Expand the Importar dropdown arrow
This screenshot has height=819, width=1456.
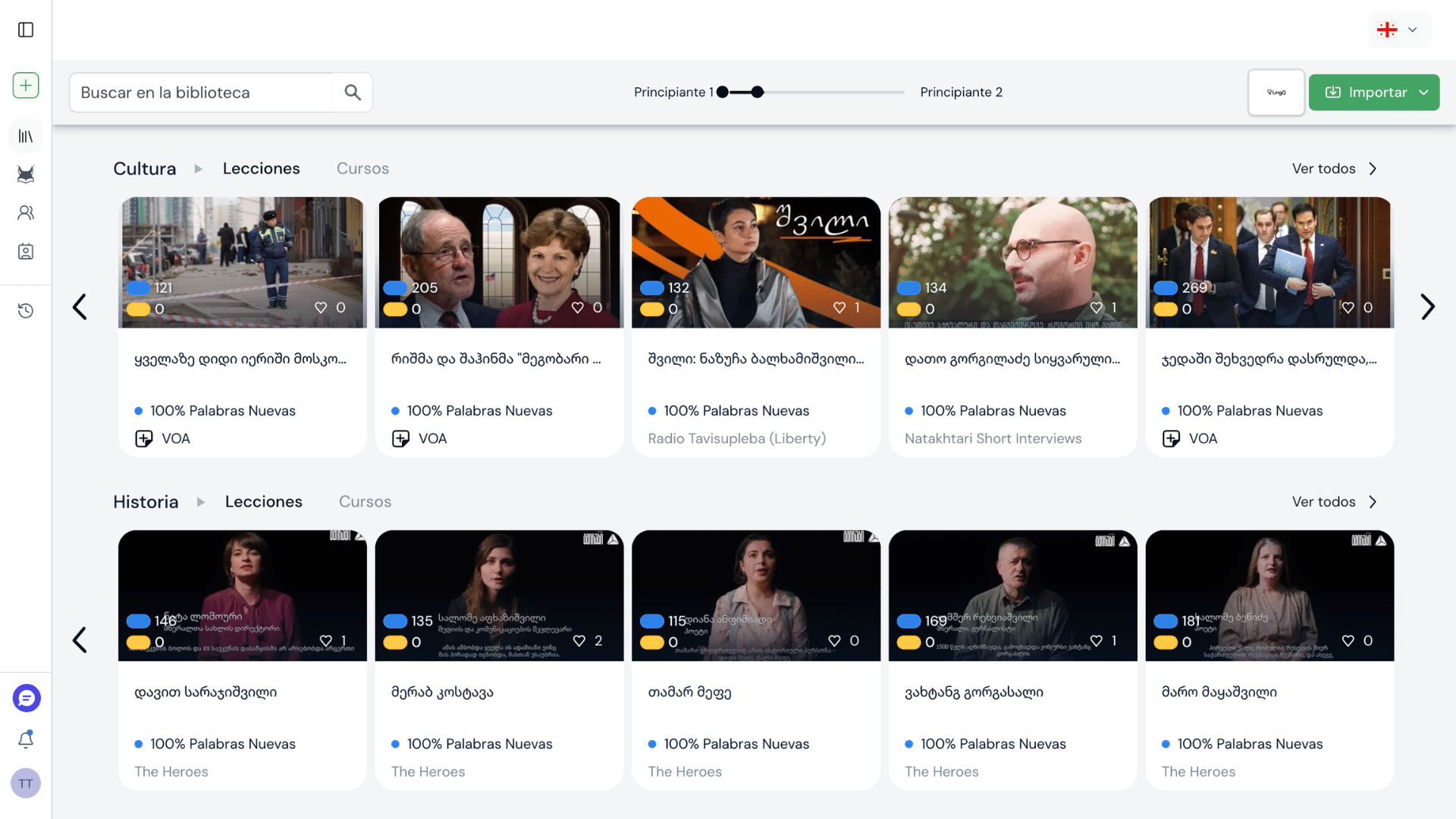pyautogui.click(x=1424, y=93)
